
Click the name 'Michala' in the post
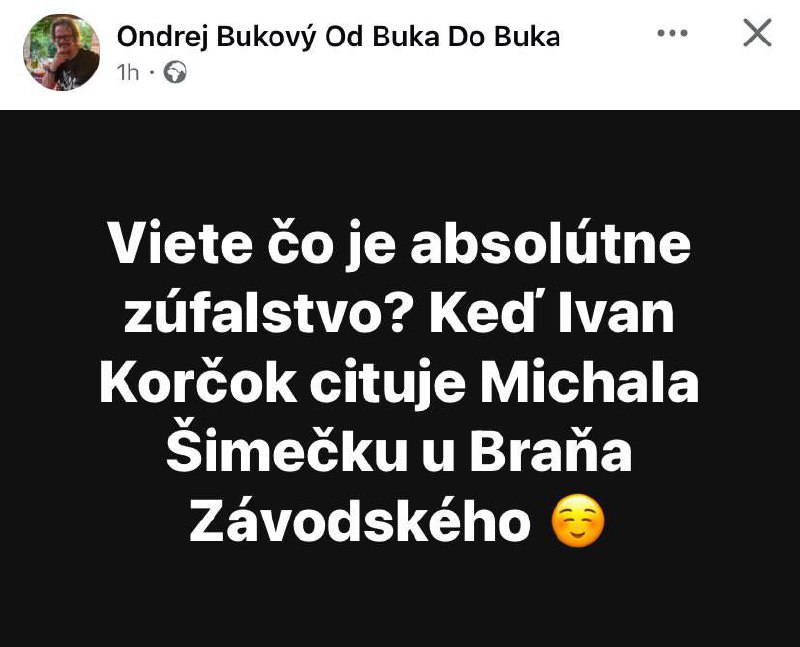coord(589,382)
